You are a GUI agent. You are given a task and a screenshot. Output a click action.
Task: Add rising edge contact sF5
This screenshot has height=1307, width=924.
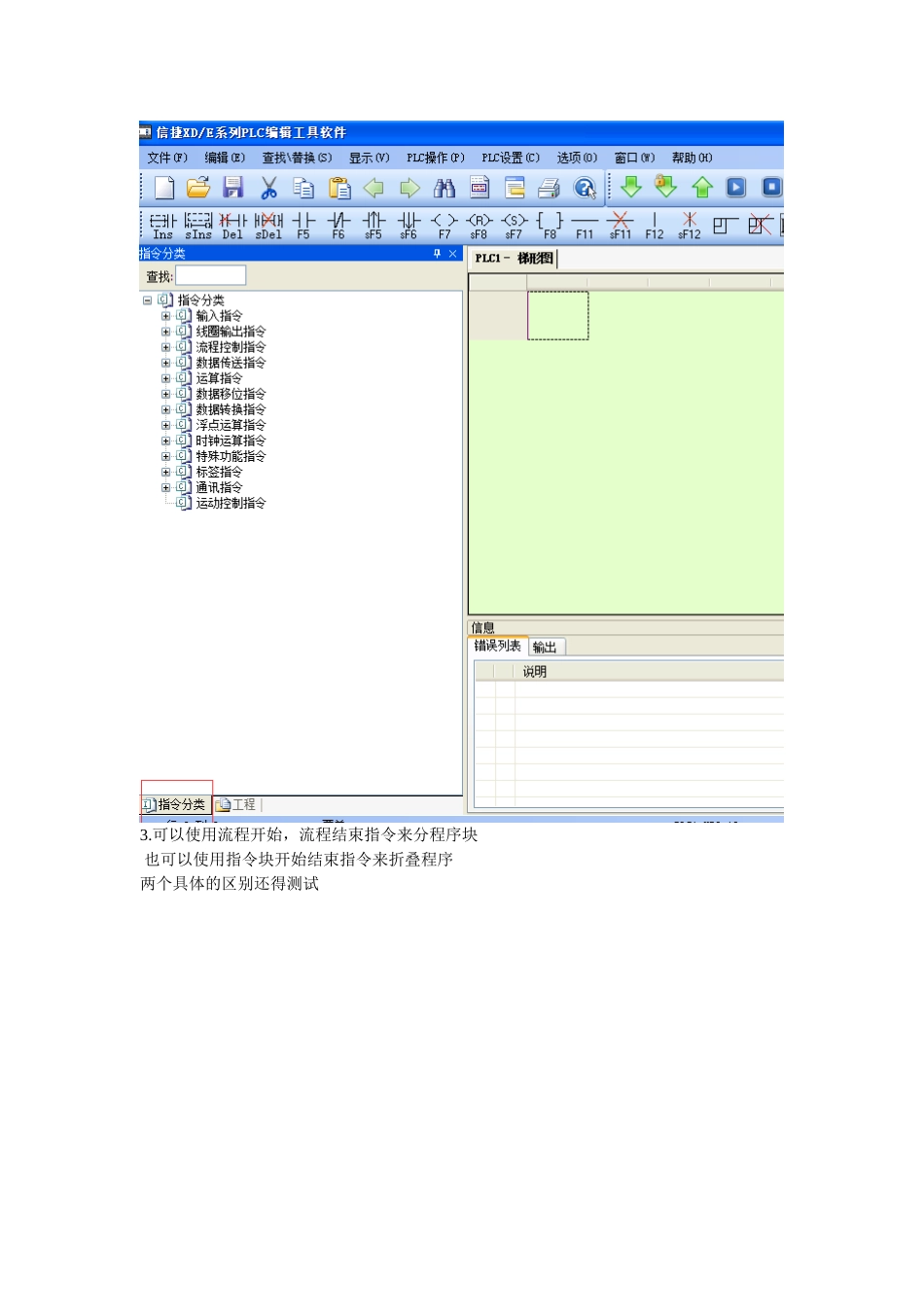[373, 227]
